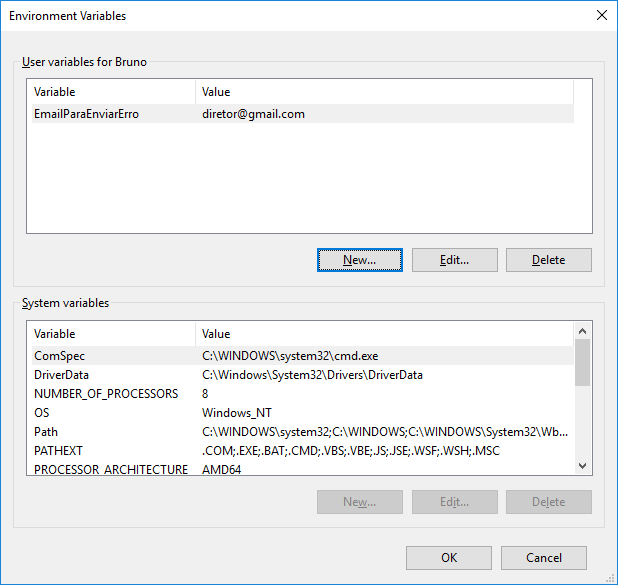Image resolution: width=618 pixels, height=585 pixels.
Task: Click the dialog resize grip corner
Action: [x=610, y=578]
